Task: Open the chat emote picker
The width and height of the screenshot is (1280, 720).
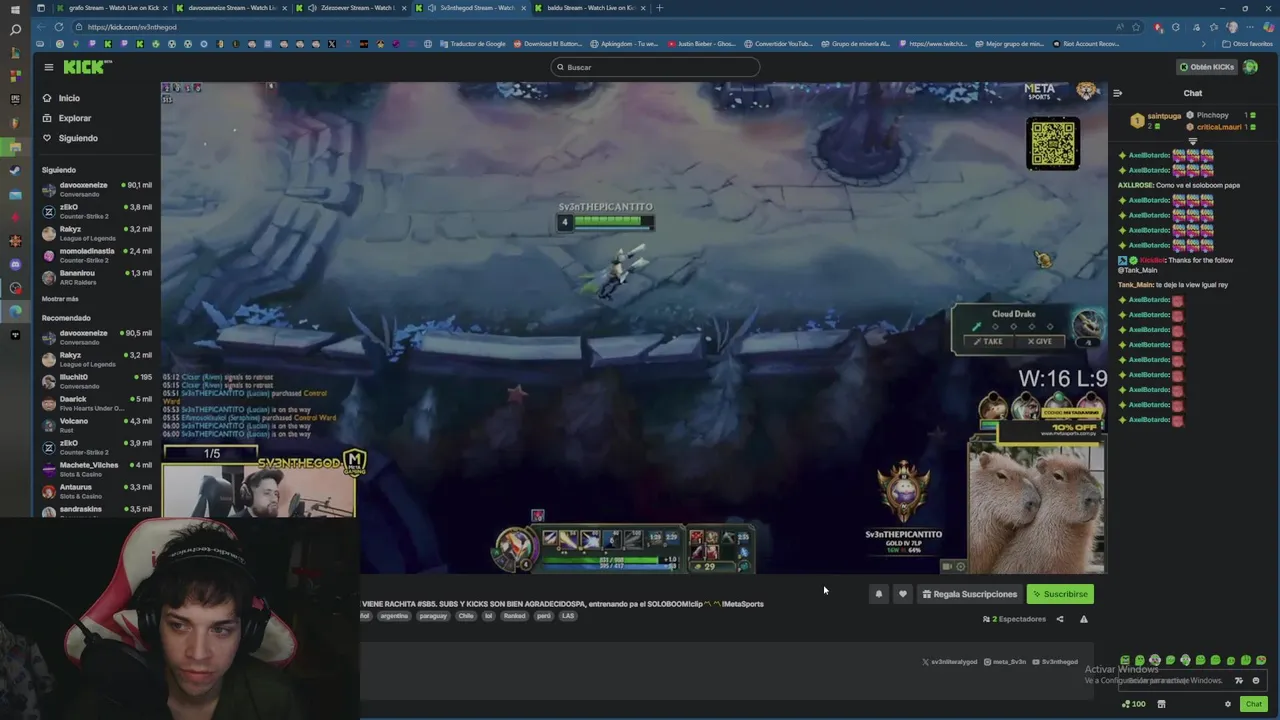Action: click(1256, 680)
